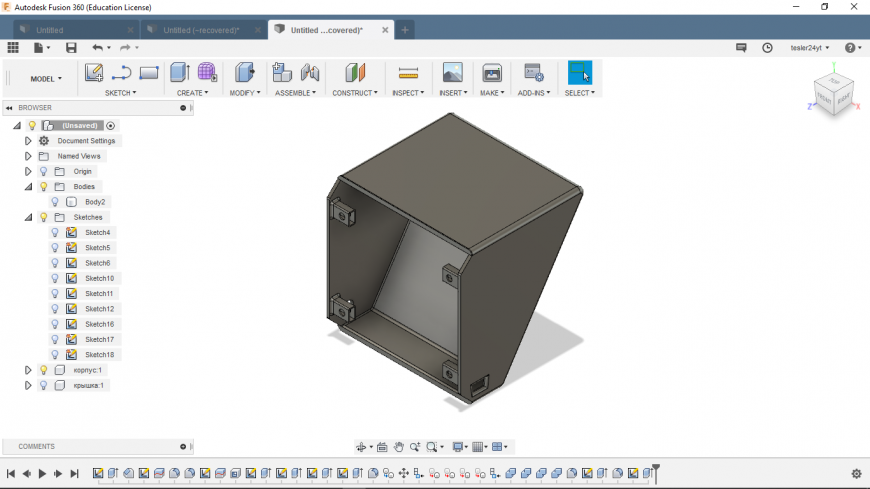
Task: Hide Body2 using its lightbulb
Action: pyautogui.click(x=55, y=202)
